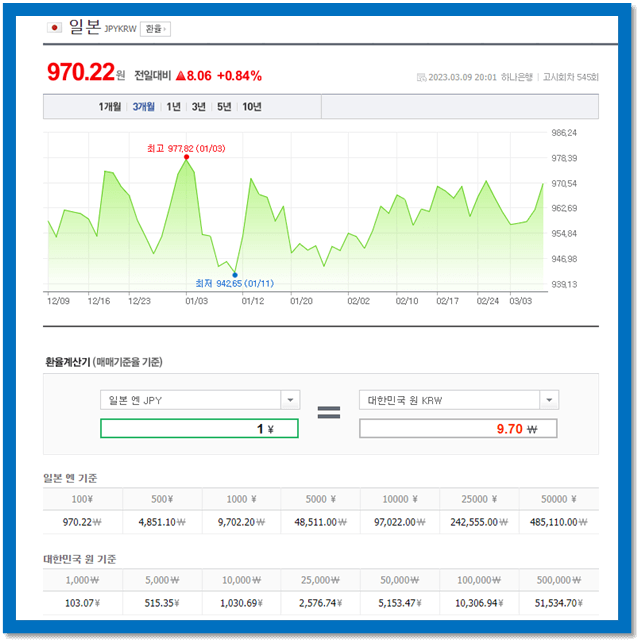Viewport: 641px width, 643px height.
Task: Click the 10,000₩ column header
Action: [241, 580]
